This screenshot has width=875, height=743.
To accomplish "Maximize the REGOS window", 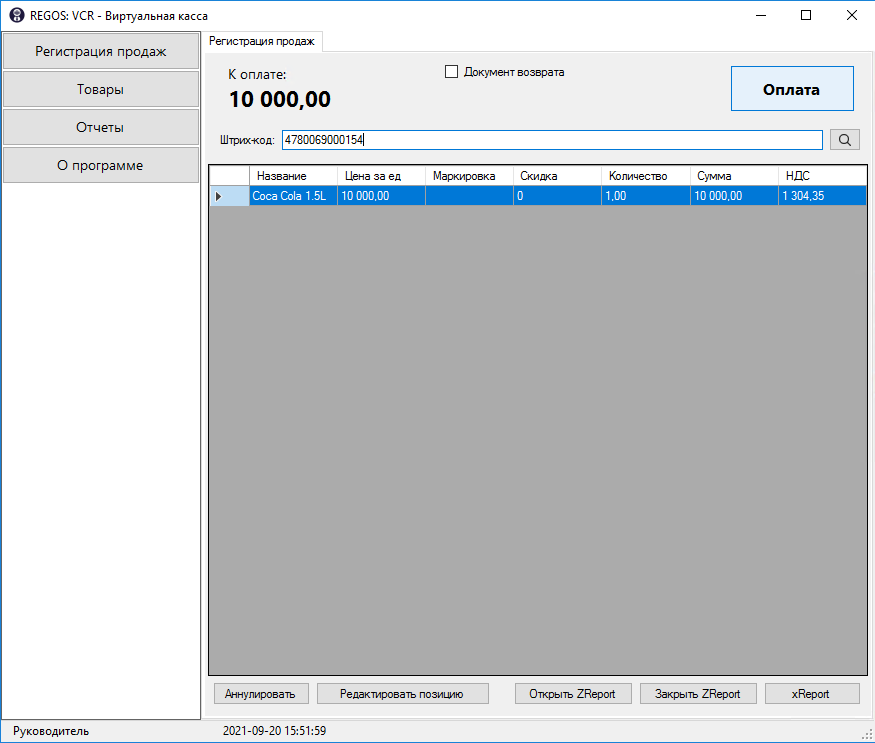I will [806, 15].
